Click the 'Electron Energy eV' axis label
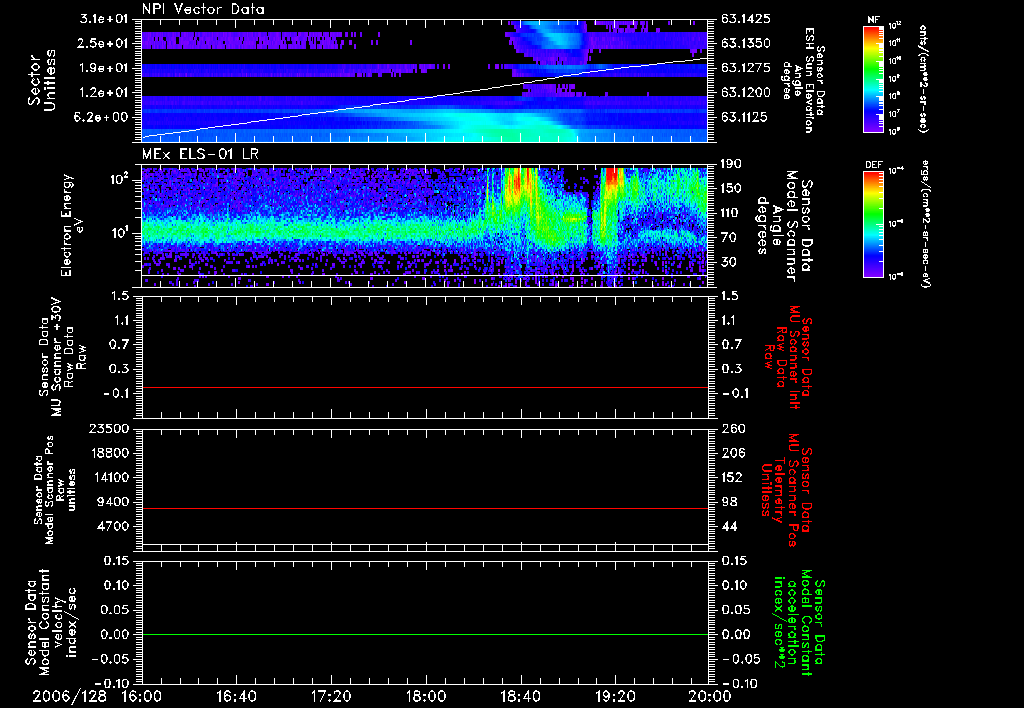This screenshot has width=1024, height=708. pos(71,225)
